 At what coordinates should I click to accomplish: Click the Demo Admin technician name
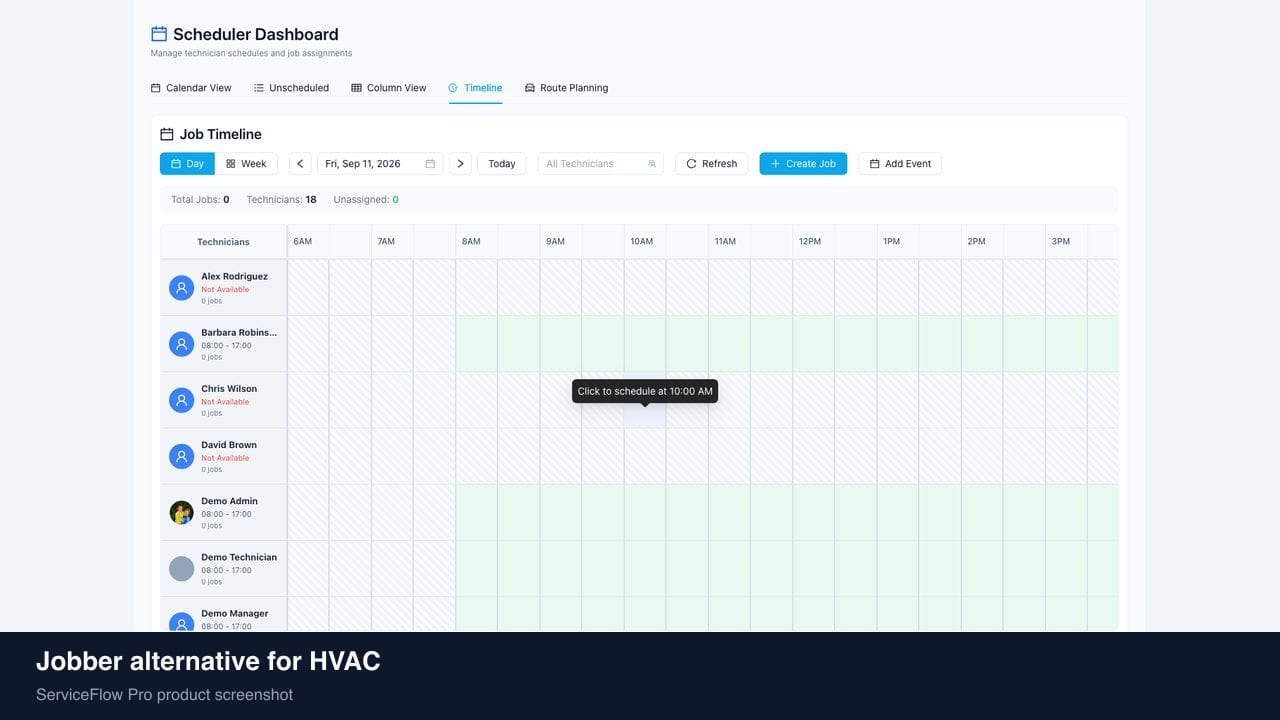(229, 501)
